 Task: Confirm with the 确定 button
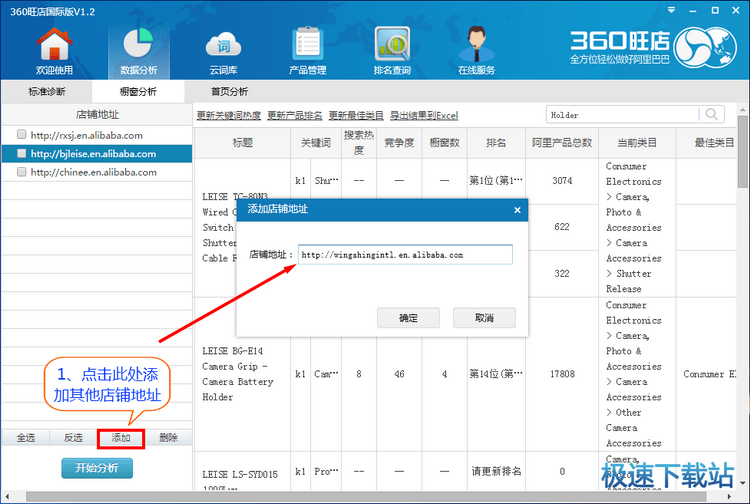coord(408,318)
